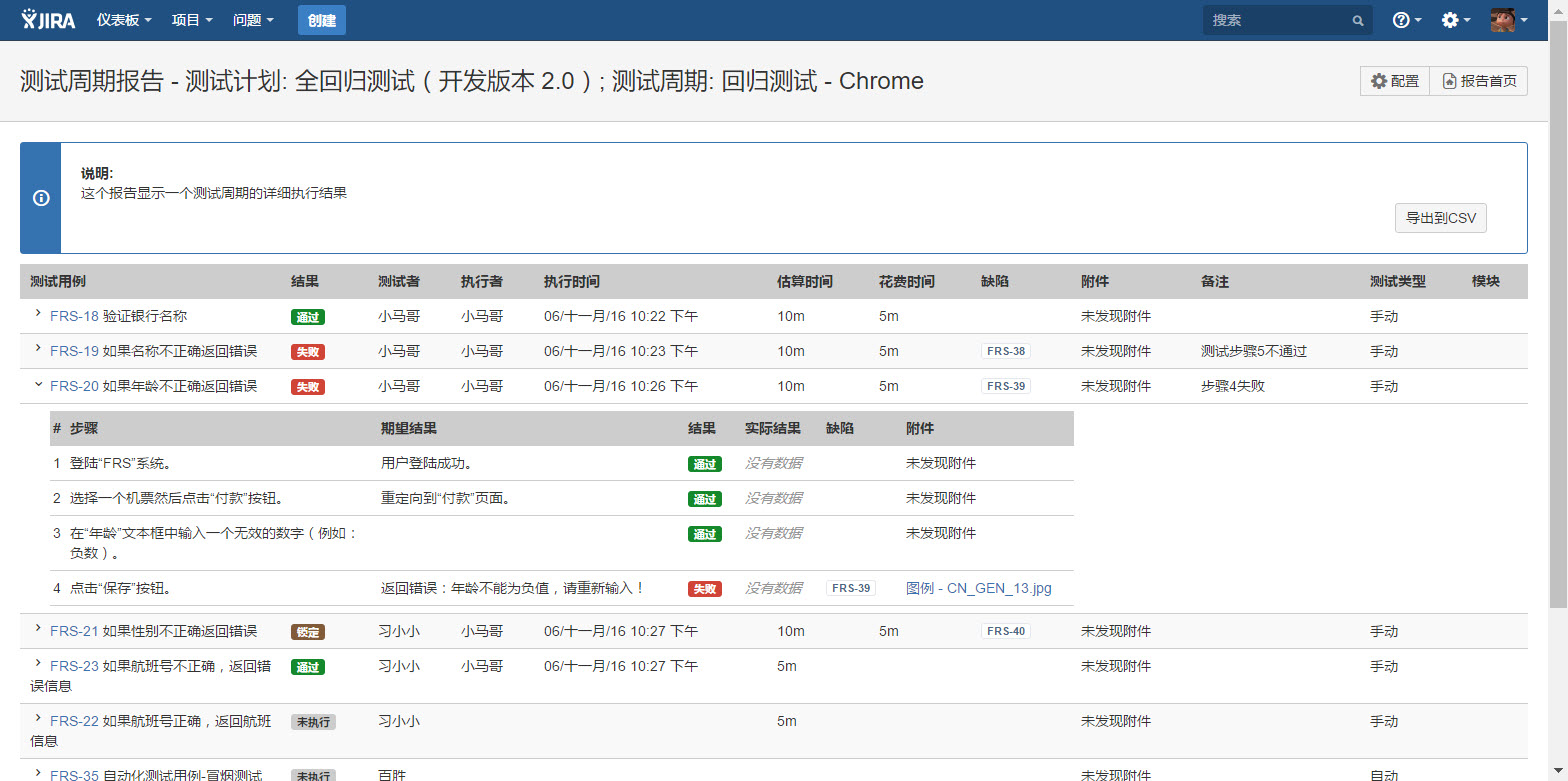This screenshot has height=781, width=1568.
Task: Open the FRS-22 issue link
Action: tap(74, 721)
